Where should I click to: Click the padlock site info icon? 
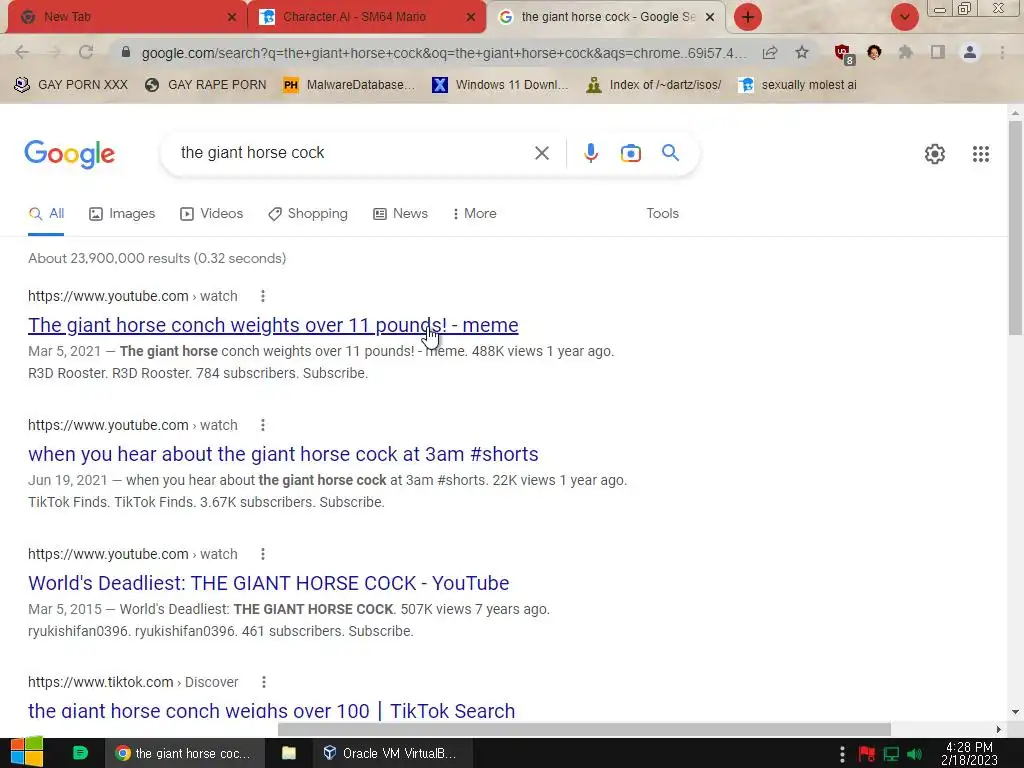(126, 52)
